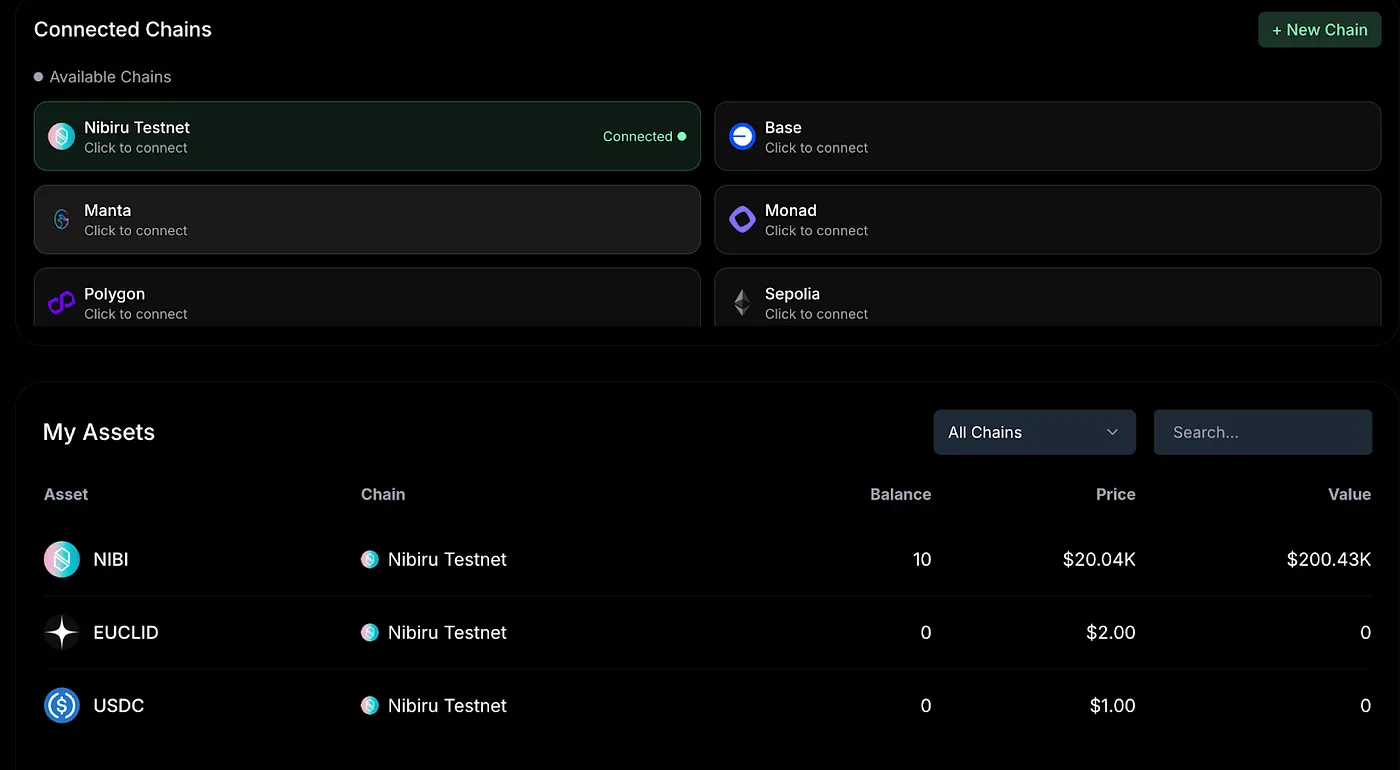
Task: Click the Manta chain logo icon
Action: [62, 220]
